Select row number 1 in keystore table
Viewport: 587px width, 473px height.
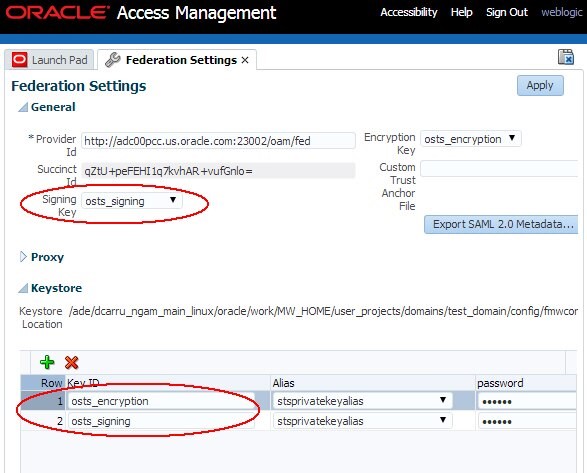43,401
